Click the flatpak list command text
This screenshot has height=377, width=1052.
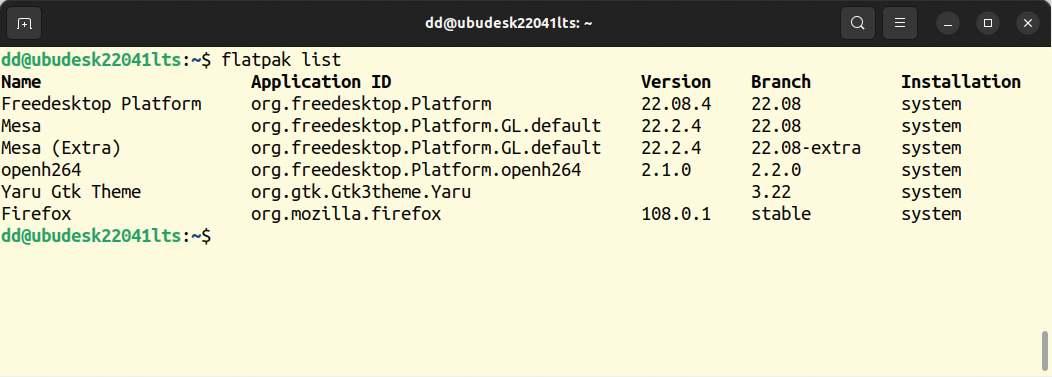tap(281, 60)
